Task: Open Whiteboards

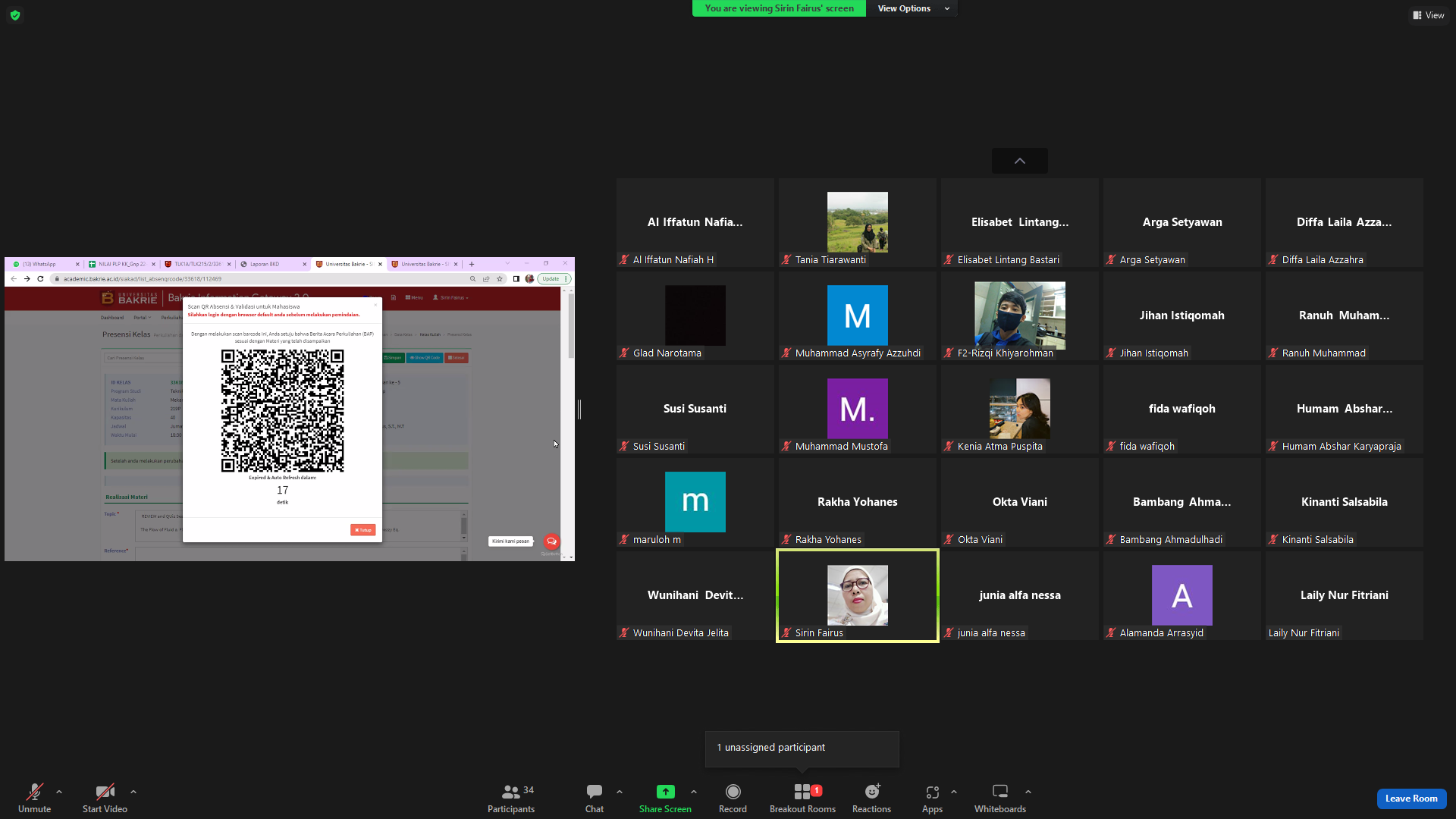Action: [x=1000, y=799]
